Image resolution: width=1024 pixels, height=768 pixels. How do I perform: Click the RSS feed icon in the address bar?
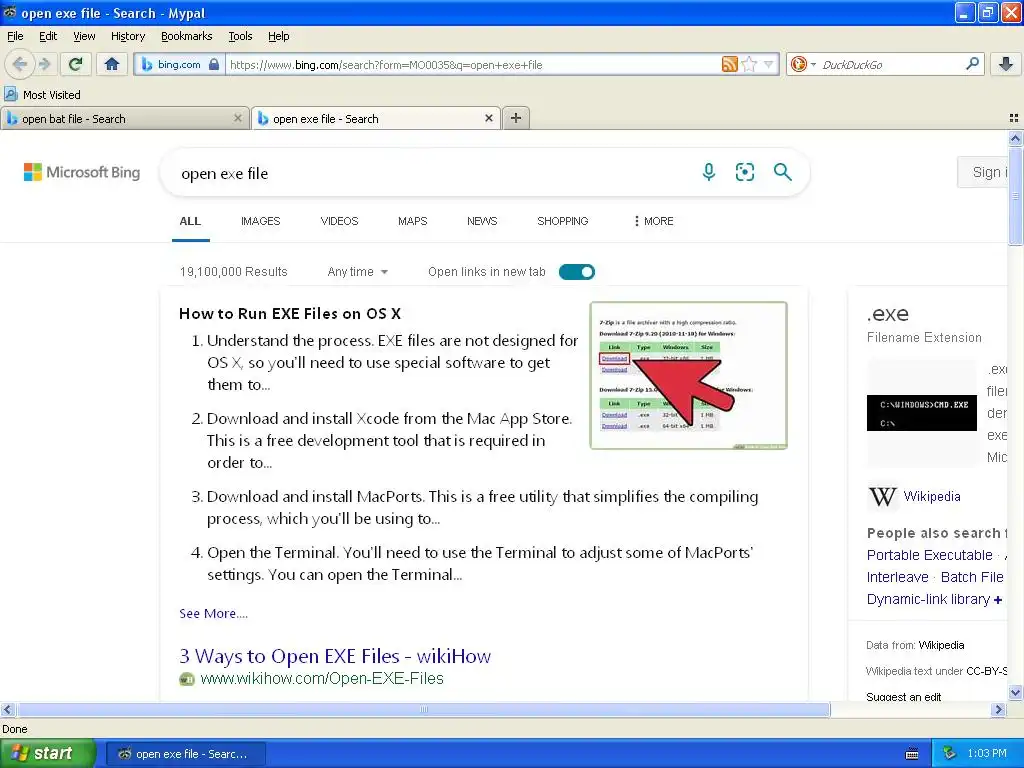[x=729, y=64]
